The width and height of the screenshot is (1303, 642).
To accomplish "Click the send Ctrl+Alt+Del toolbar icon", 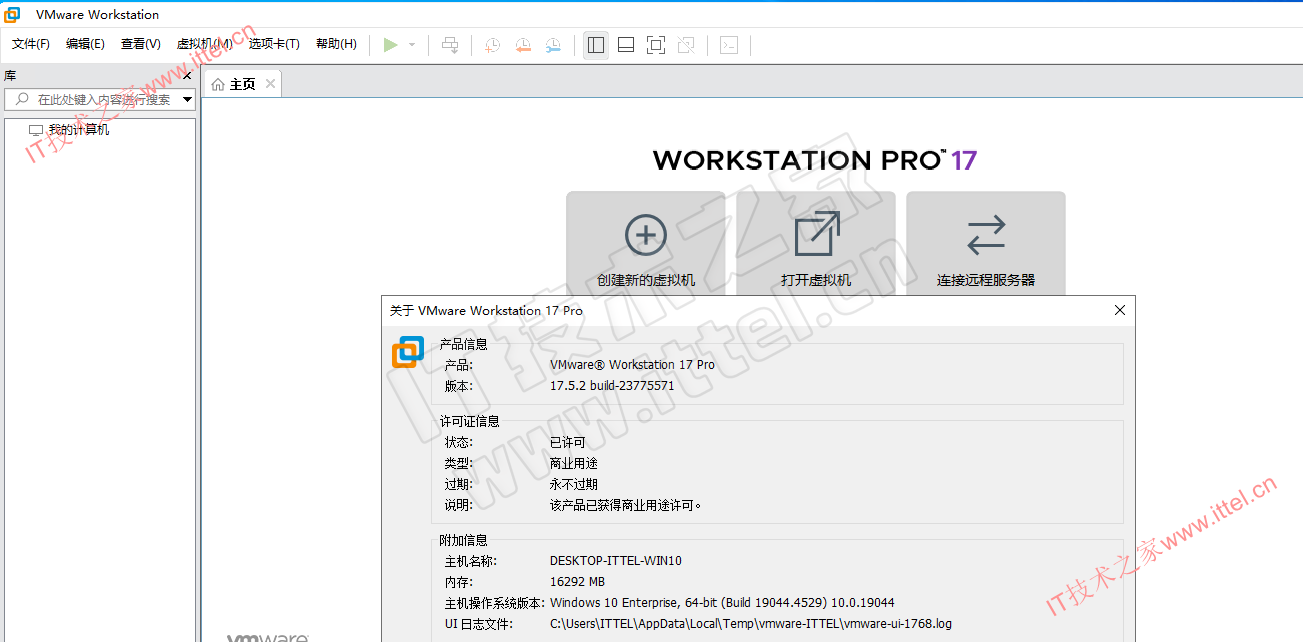I will click(x=450, y=44).
